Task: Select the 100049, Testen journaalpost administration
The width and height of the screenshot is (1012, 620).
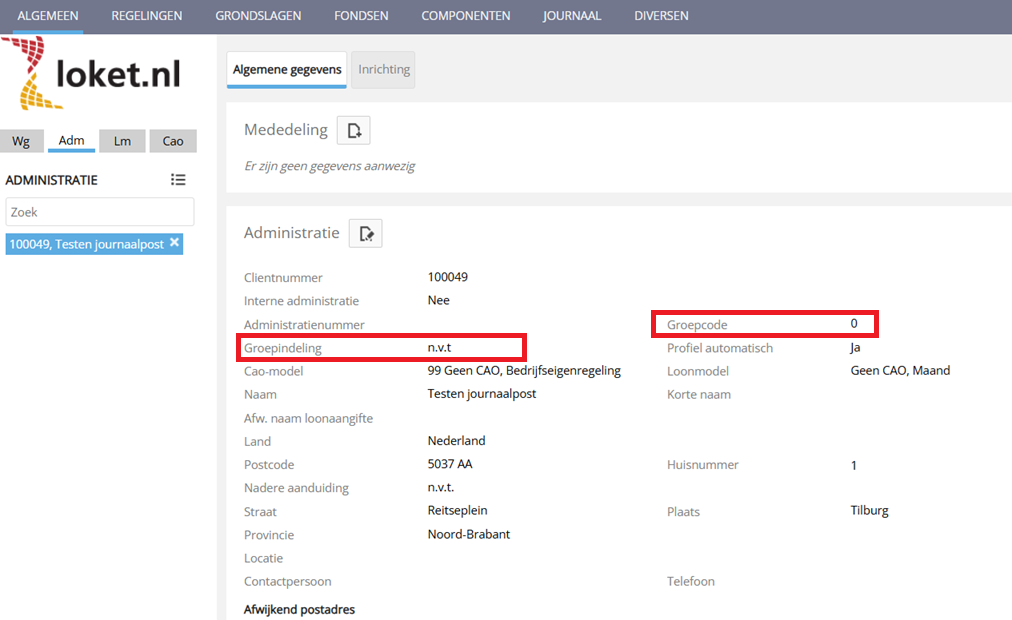Action: point(86,244)
